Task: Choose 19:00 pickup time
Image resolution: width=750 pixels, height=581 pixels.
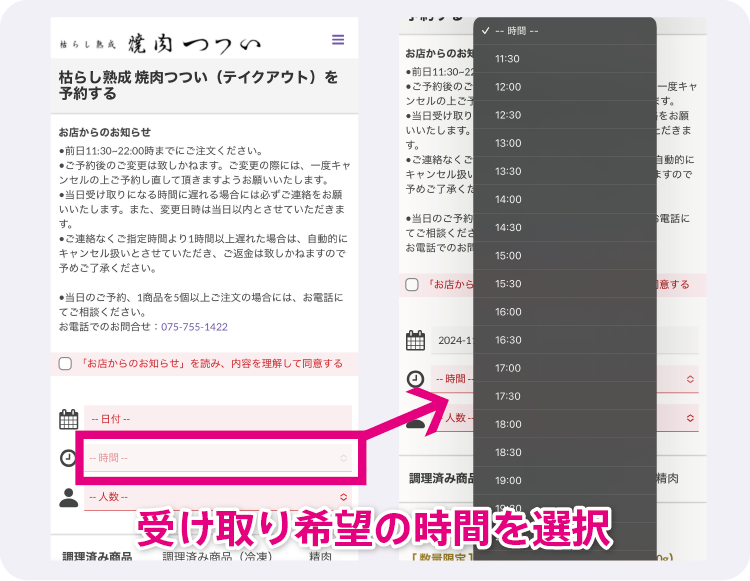Action: click(507, 480)
